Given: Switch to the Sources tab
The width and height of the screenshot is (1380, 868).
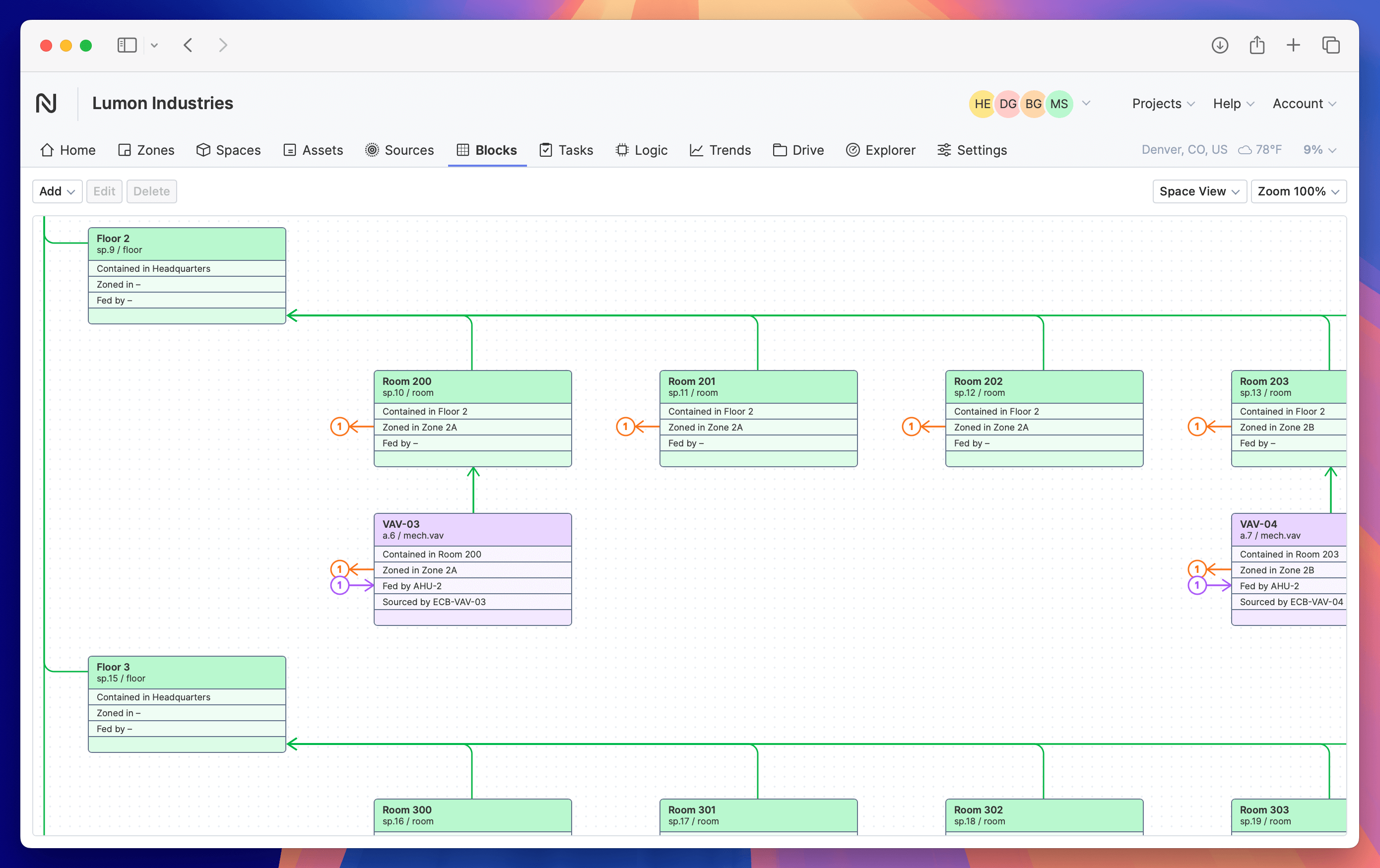Looking at the screenshot, I should 399,150.
